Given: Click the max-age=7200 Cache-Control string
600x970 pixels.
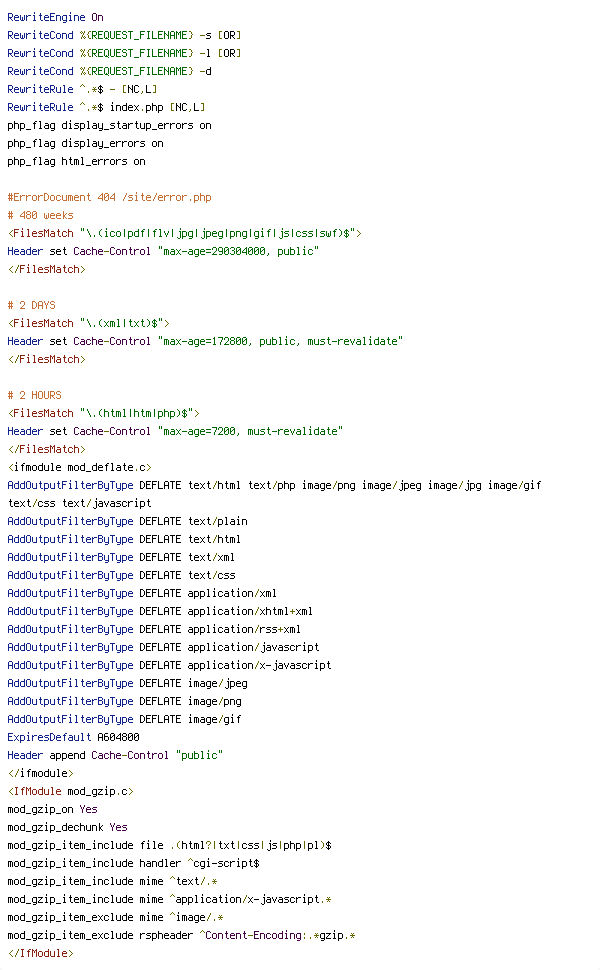Looking at the screenshot, I should click(x=250, y=431).
